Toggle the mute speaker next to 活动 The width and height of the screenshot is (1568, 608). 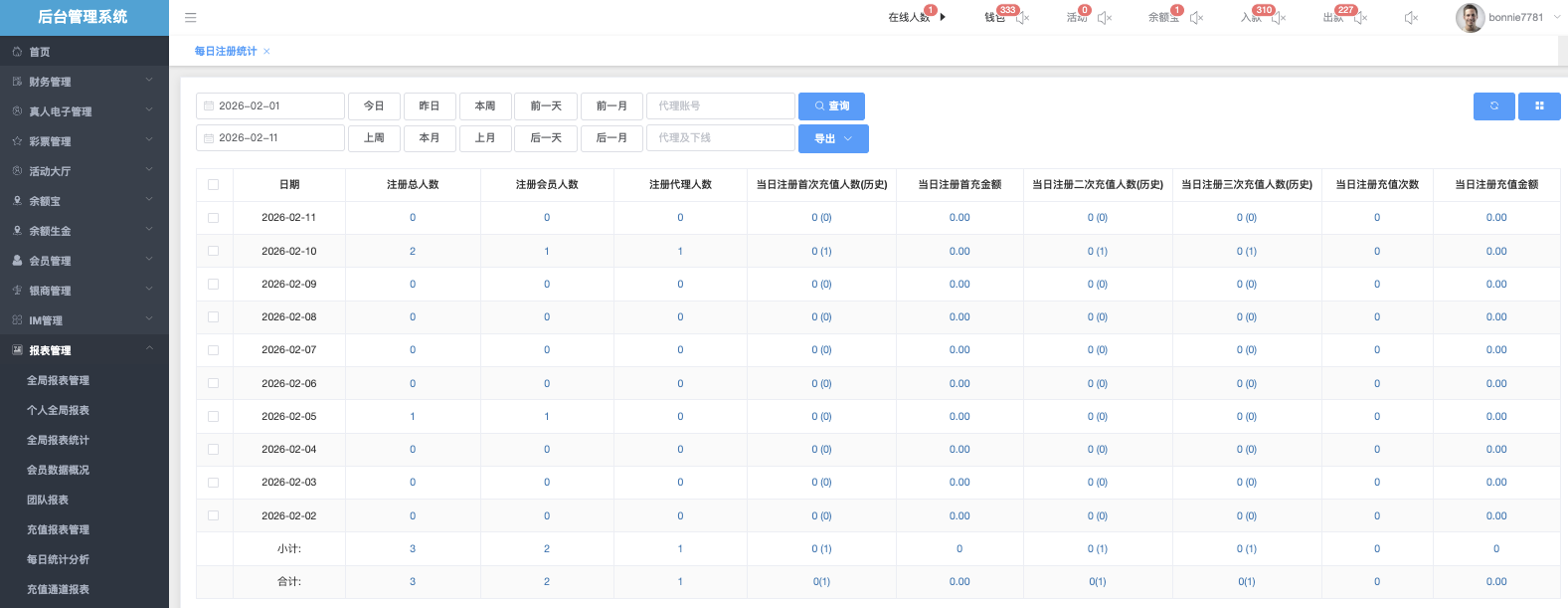[x=1104, y=18]
